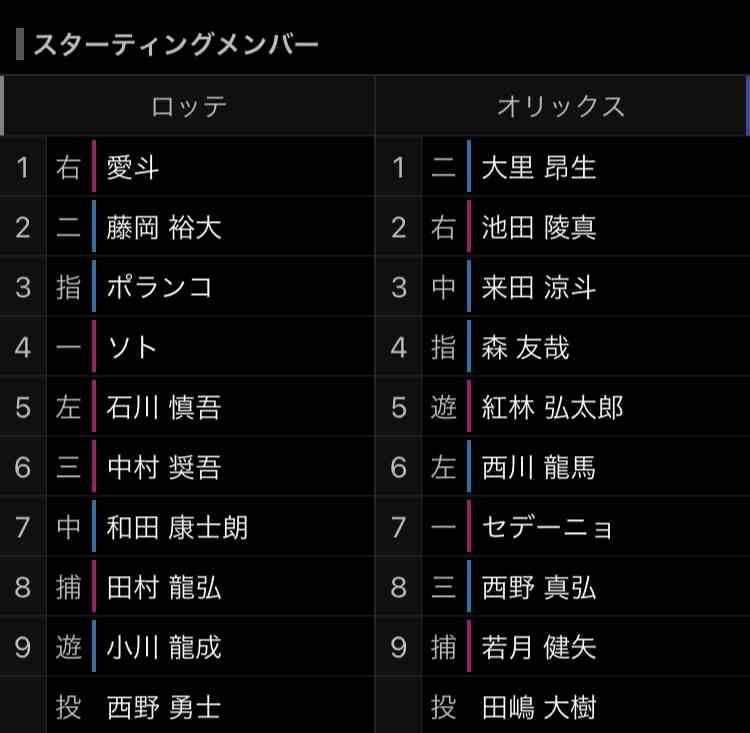Open catcher 田村 龍弘 entry
The width and height of the screenshot is (750, 733).
pyautogui.click(x=164, y=587)
